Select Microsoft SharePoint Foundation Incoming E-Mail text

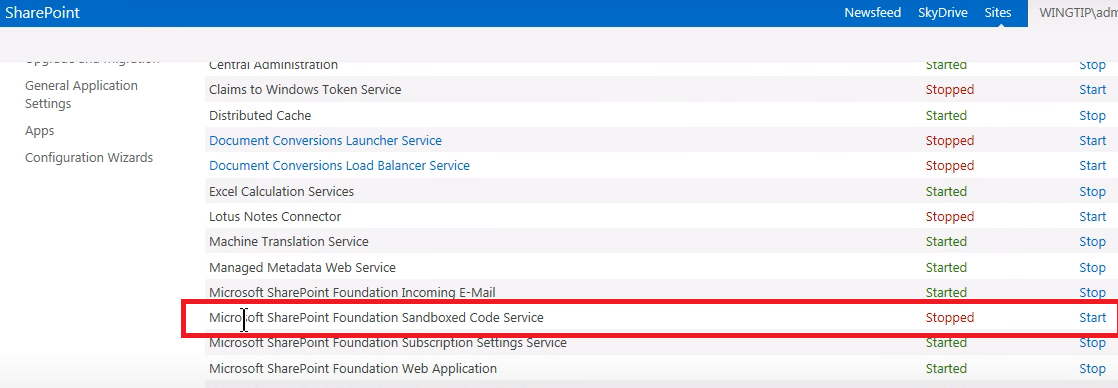click(x=352, y=292)
